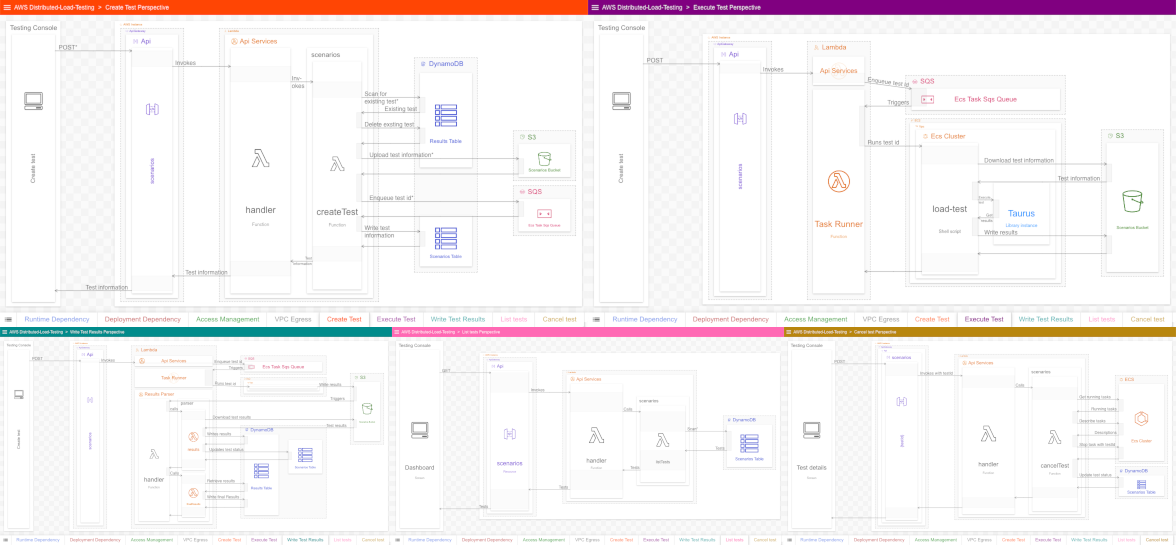Select handler lambda icon in List tests diagram
This screenshot has height=545, width=1176.
tap(596, 436)
